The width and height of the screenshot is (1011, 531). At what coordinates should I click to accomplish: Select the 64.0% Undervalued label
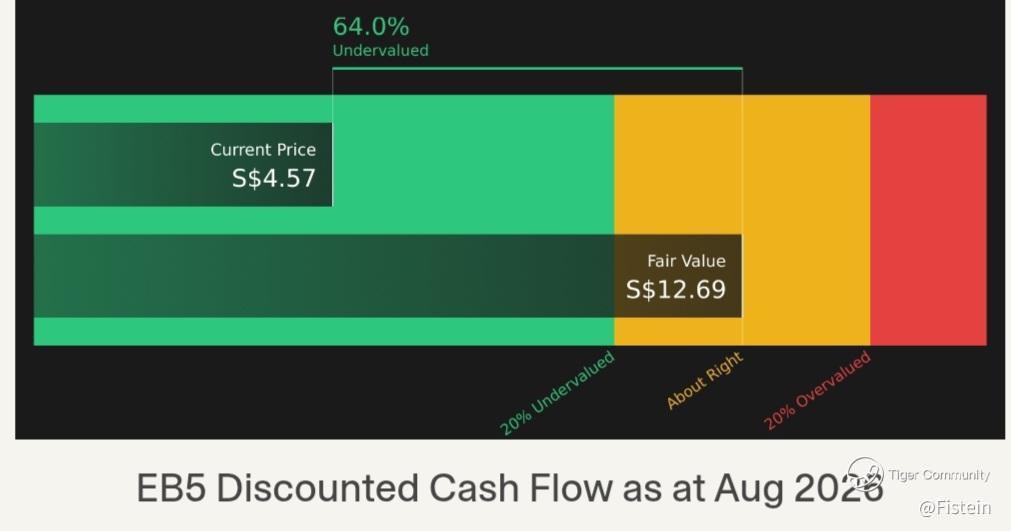380,36
